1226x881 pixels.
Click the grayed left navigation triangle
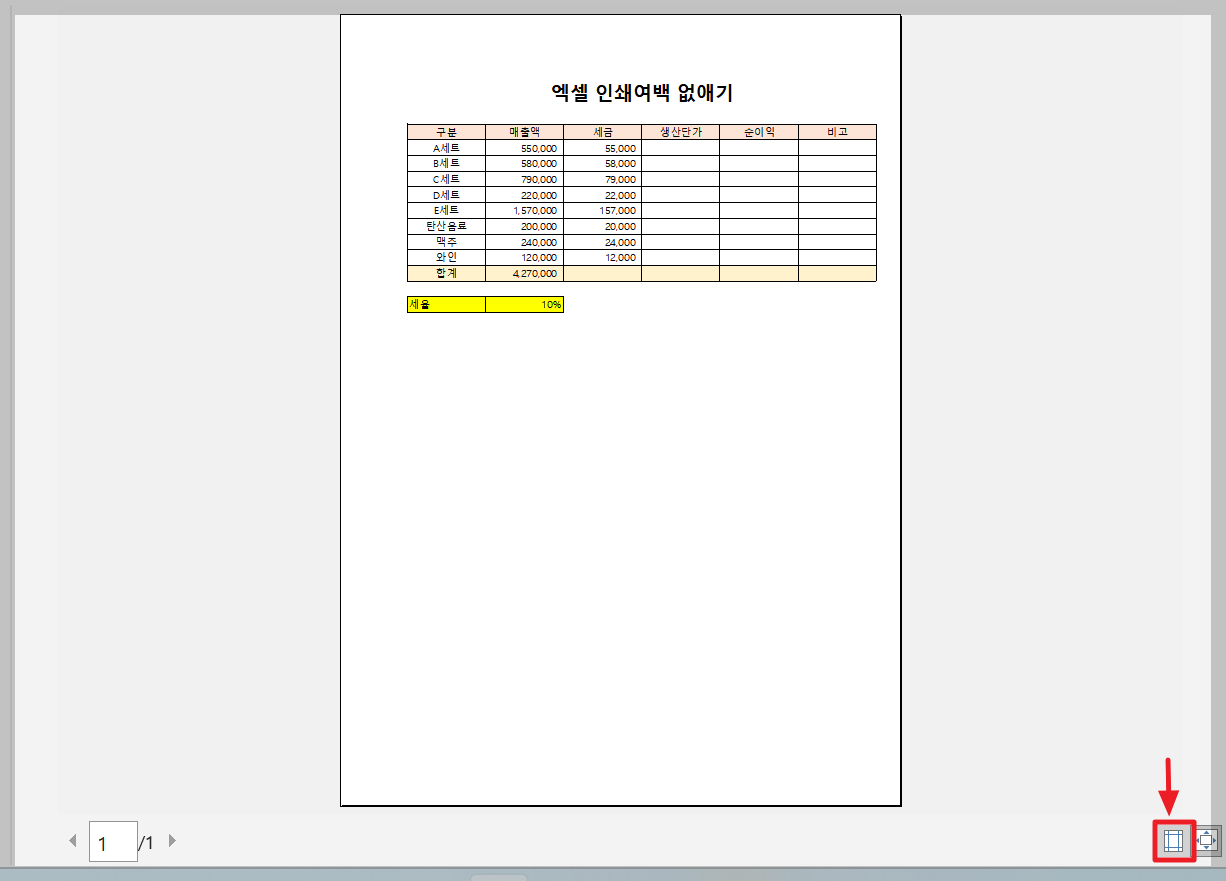[x=71, y=841]
